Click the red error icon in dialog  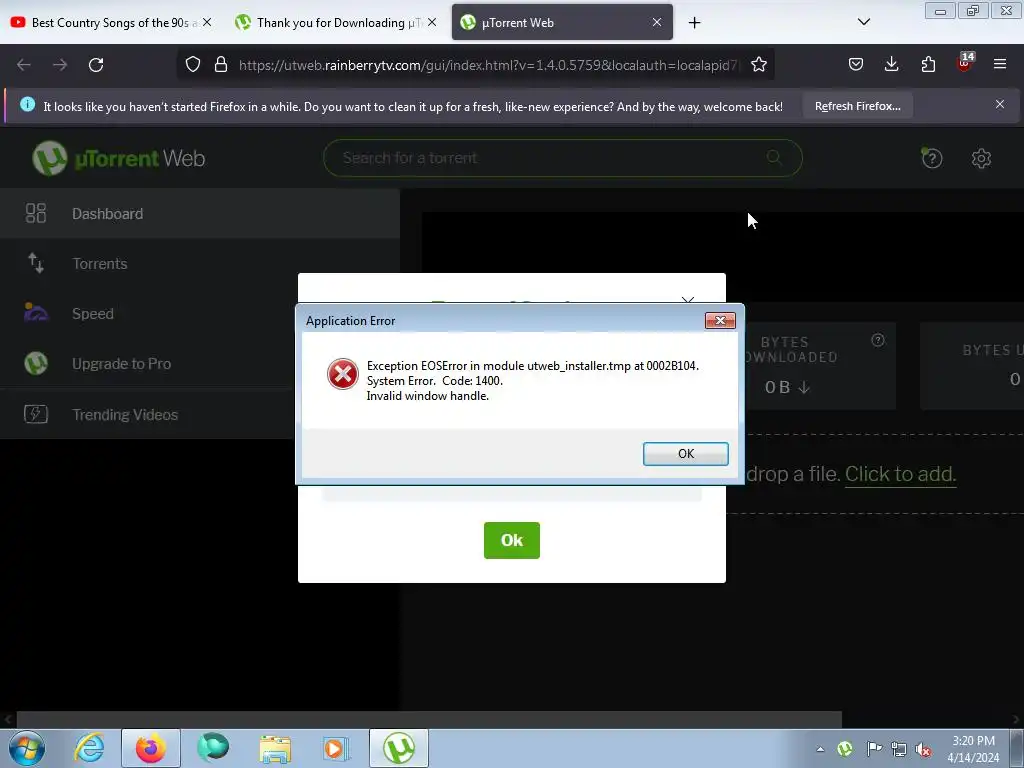[x=342, y=374]
